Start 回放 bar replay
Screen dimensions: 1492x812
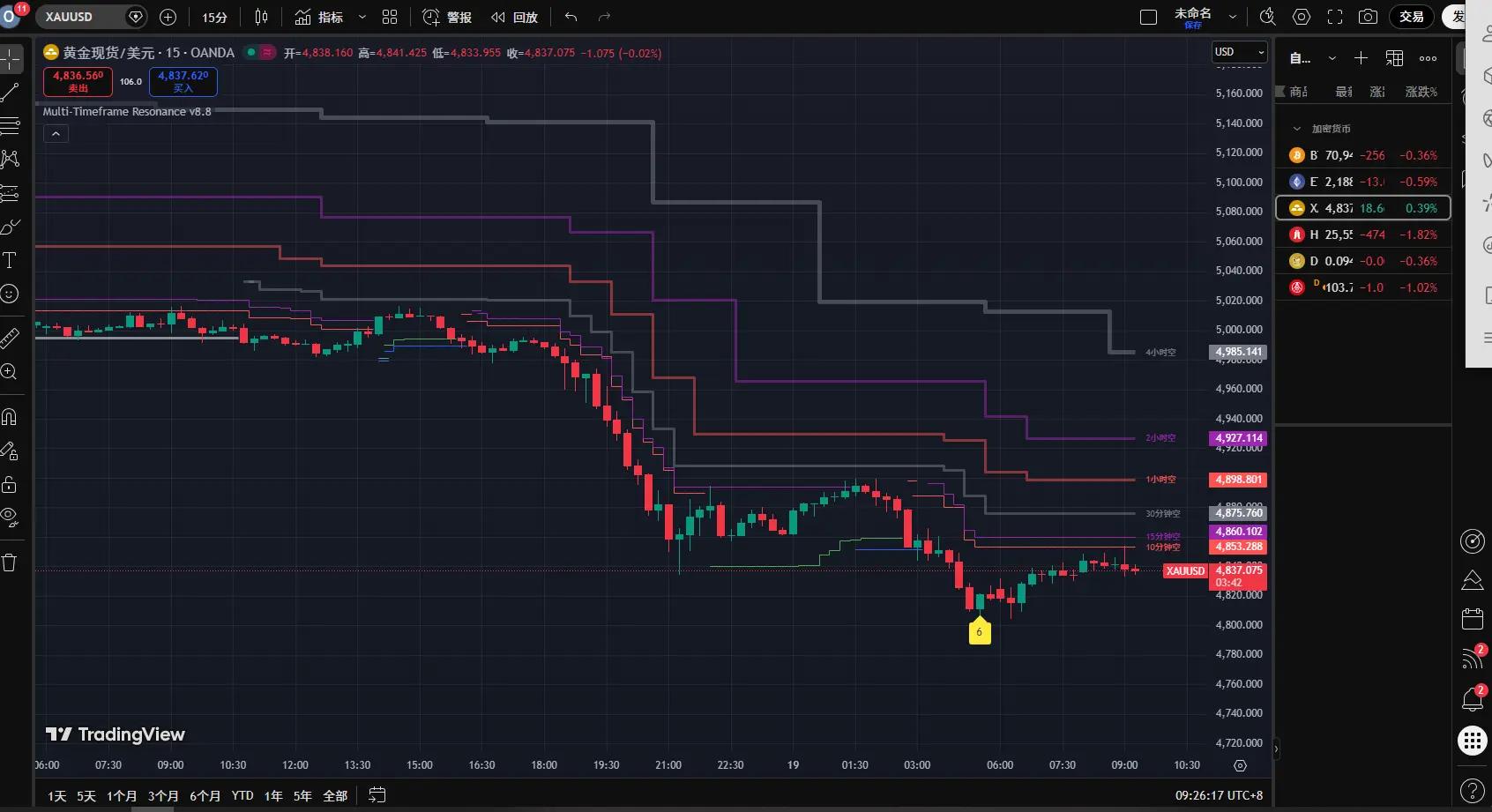pyautogui.click(x=514, y=17)
